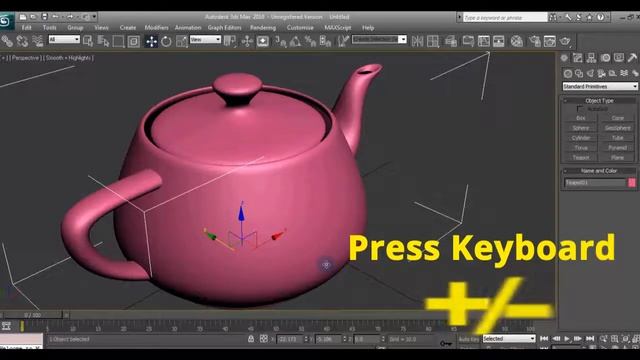
Task: Open the 3ds Max application menu logo
Action: point(6,21)
